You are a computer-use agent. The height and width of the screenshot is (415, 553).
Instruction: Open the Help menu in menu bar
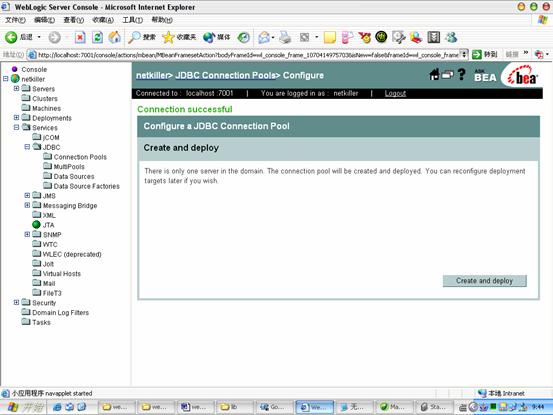click(x=162, y=20)
